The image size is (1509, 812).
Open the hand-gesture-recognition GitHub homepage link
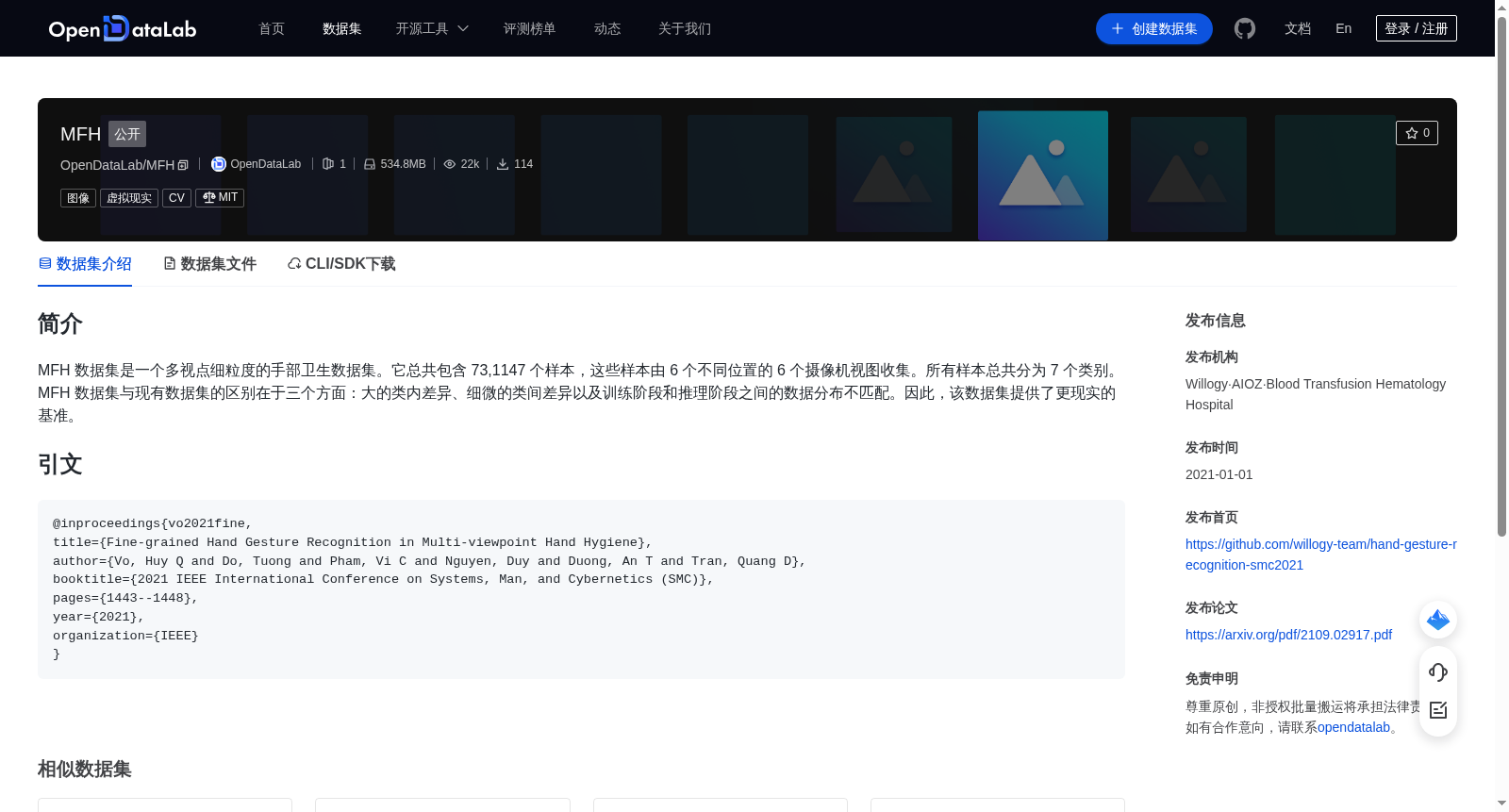point(1320,555)
